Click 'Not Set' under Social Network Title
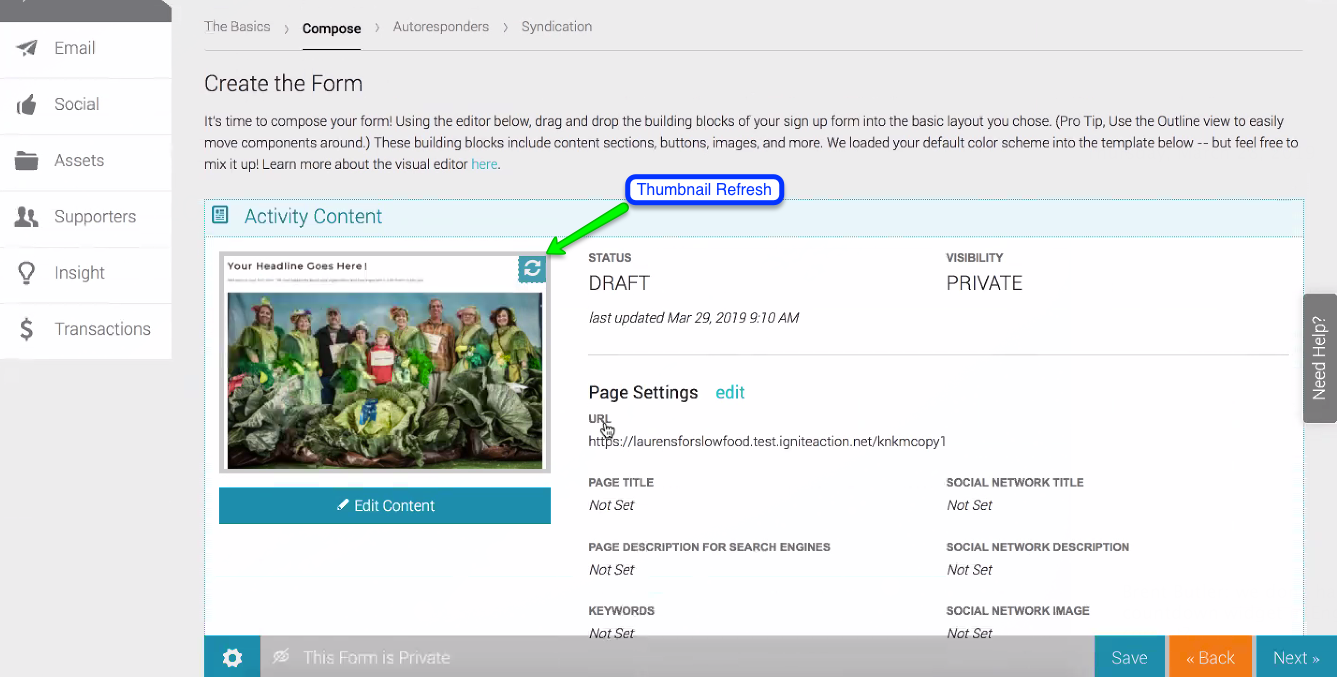Screen dimensions: 1337x677 click(970, 505)
